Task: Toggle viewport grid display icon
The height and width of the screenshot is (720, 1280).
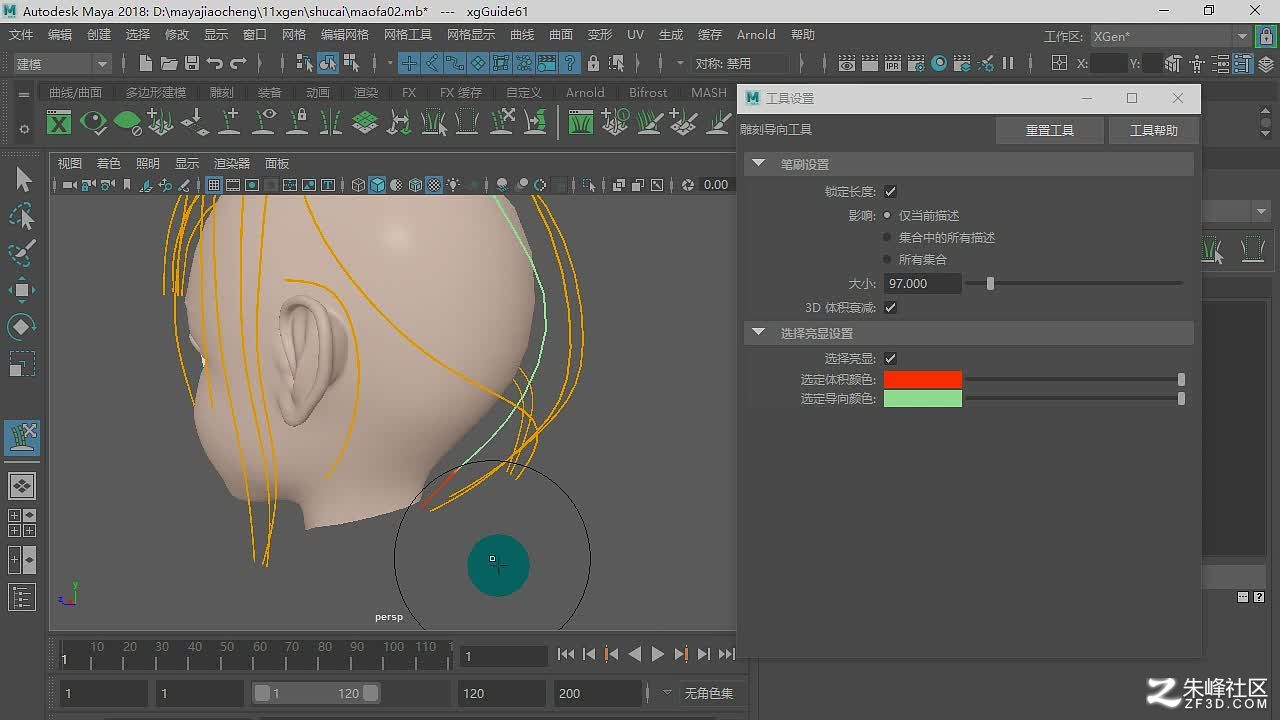Action: (x=214, y=185)
